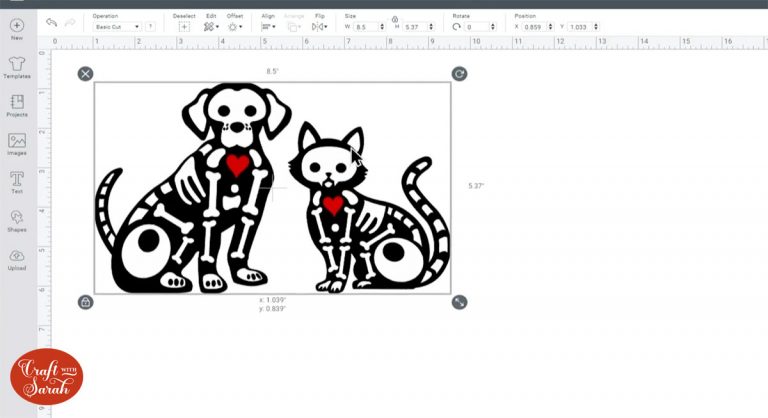The image size is (768, 418).
Task: Click the Upload icon
Action: [17, 258]
